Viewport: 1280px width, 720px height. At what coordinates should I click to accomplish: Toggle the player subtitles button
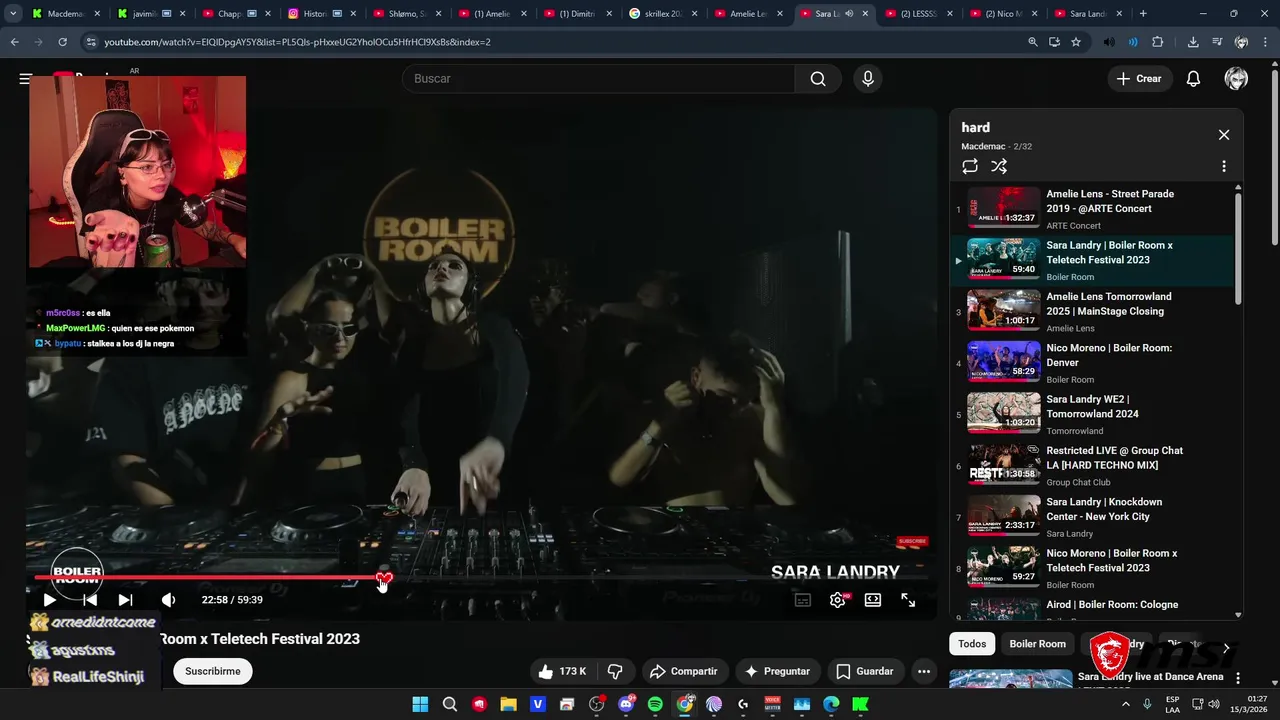pyautogui.click(x=802, y=600)
